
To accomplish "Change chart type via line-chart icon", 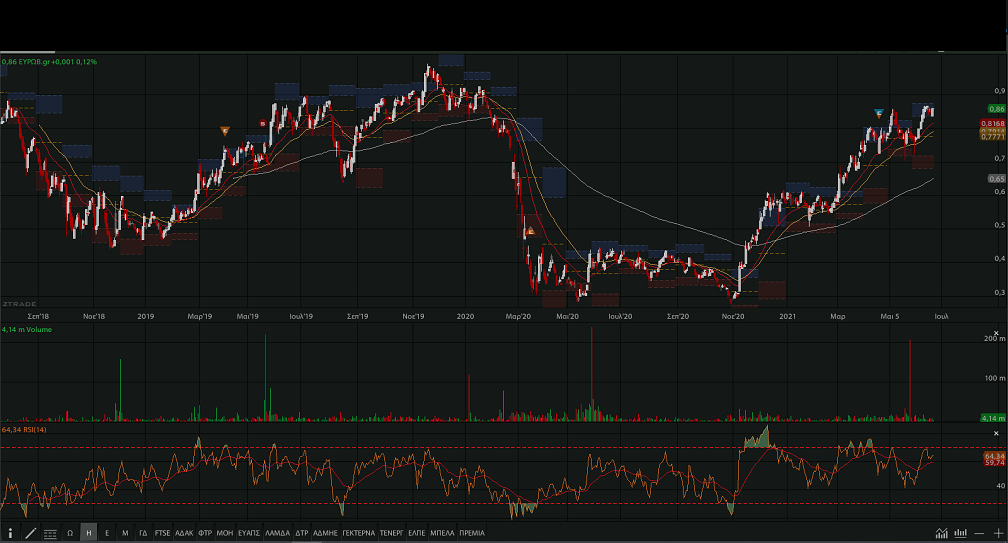I will pos(941,534).
